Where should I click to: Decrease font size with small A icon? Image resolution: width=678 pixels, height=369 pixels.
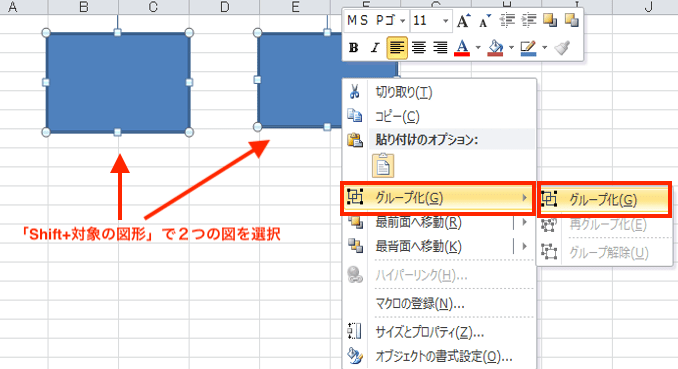(x=485, y=20)
